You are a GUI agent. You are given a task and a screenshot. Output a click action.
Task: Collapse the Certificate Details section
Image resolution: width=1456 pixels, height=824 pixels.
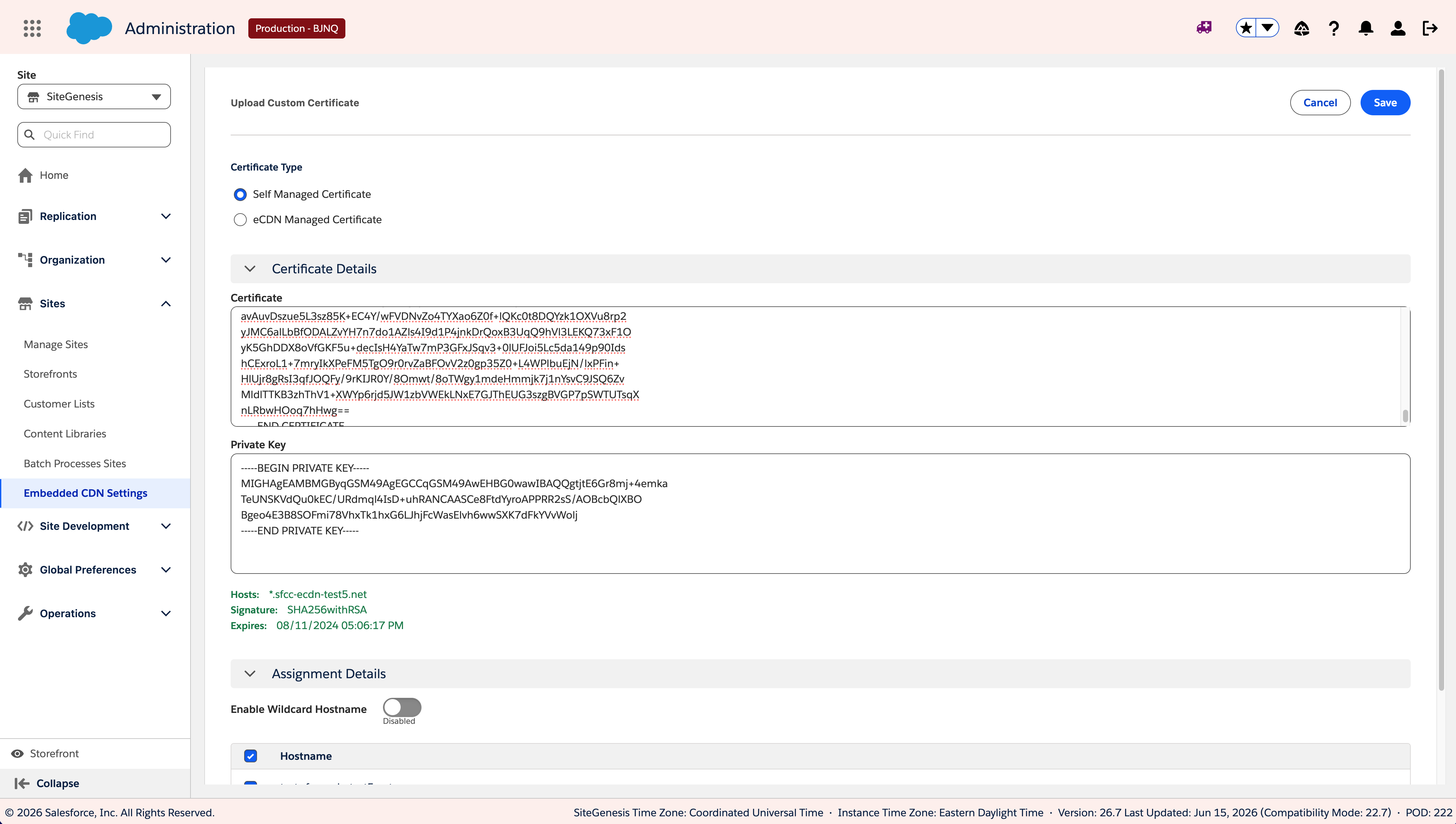[250, 269]
